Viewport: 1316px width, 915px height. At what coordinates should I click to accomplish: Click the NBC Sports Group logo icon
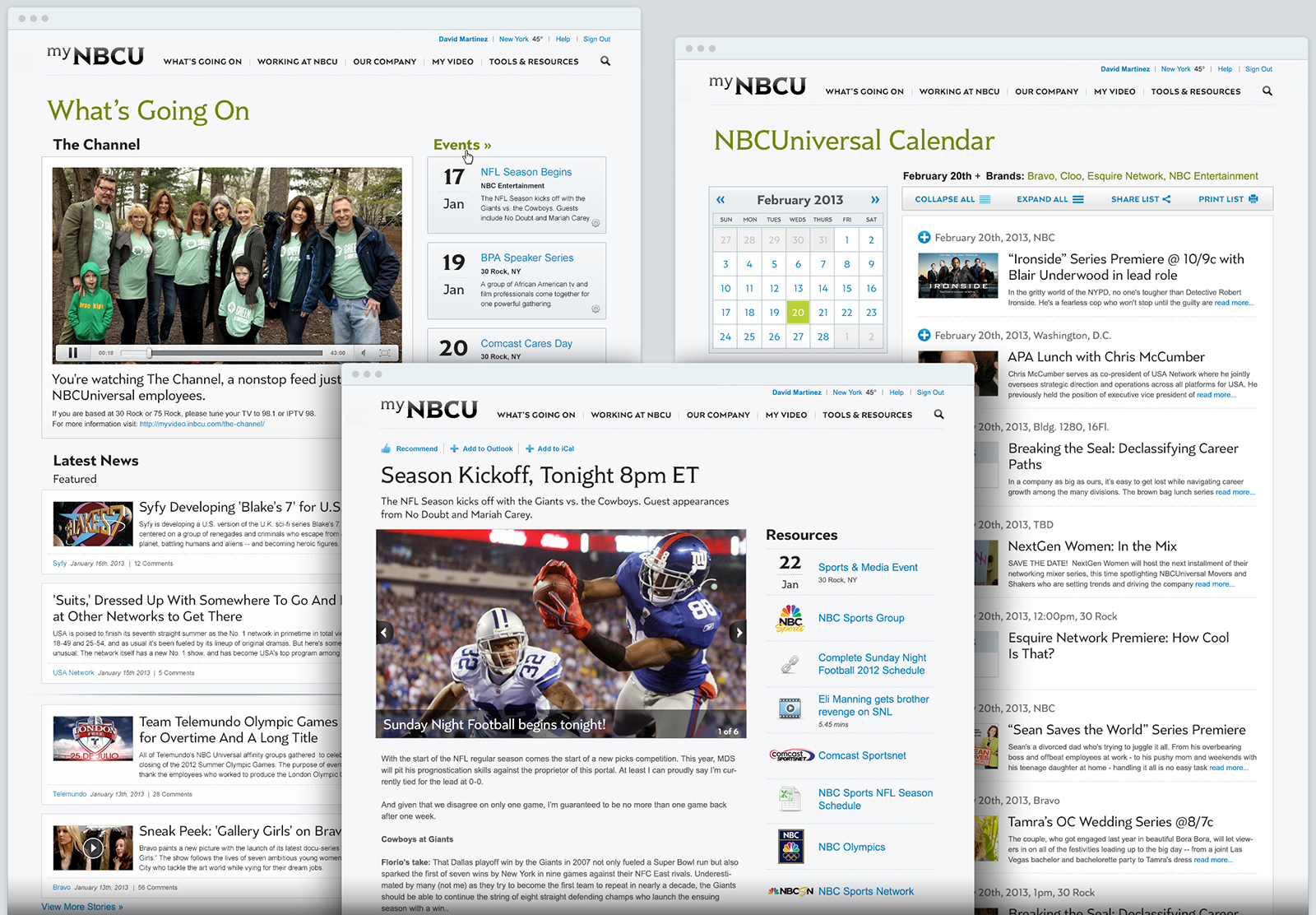pos(790,618)
